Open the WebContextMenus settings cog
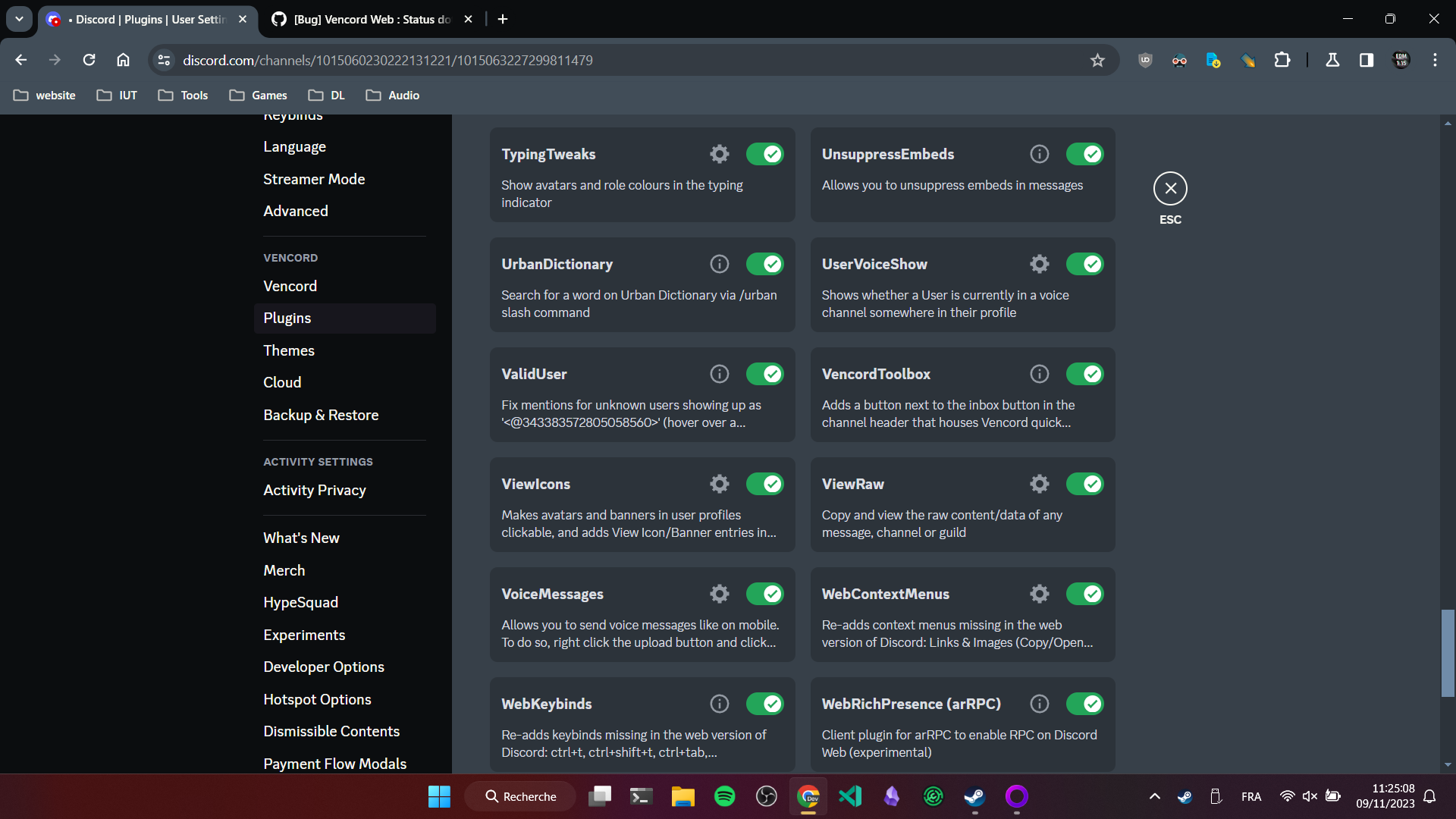 (x=1039, y=593)
